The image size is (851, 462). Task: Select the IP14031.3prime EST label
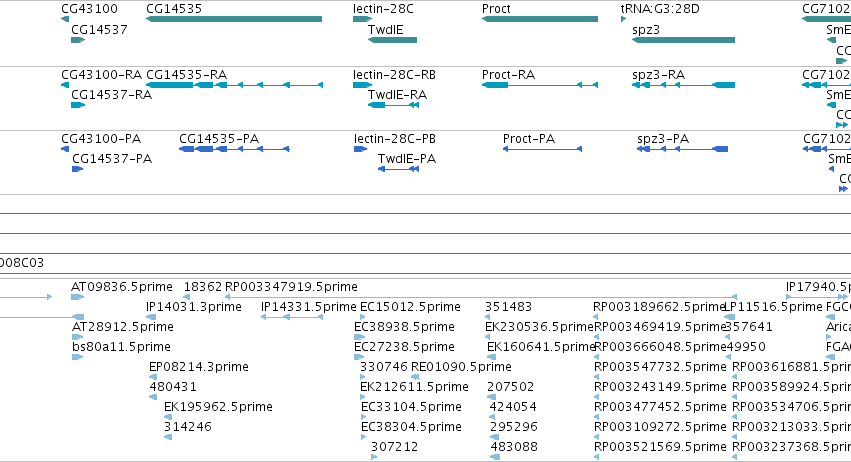click(x=194, y=307)
